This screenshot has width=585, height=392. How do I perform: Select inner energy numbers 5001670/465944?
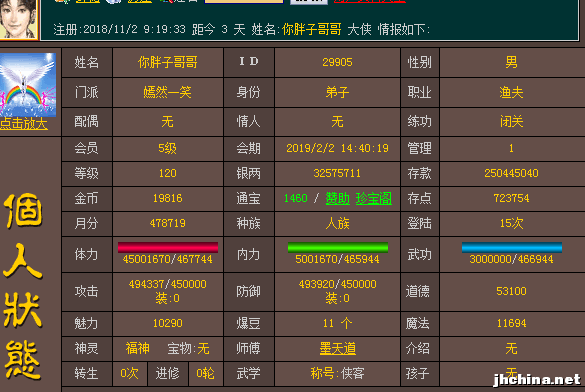point(337,259)
